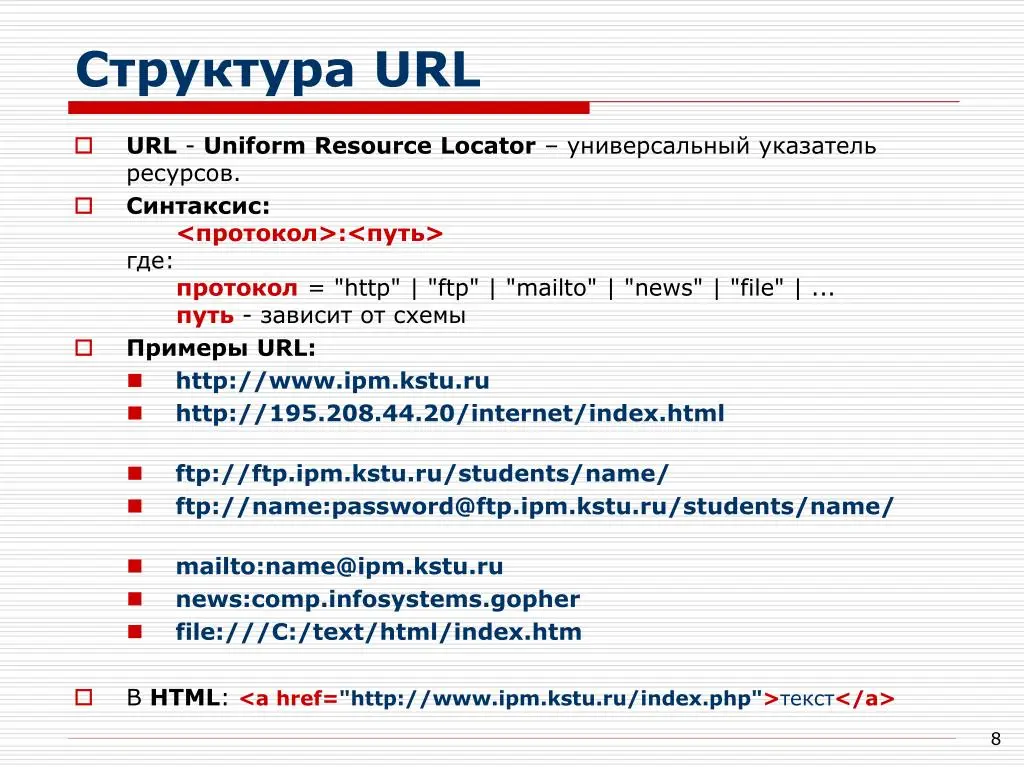The width and height of the screenshot is (1024, 768).
Task: Click quoted "file" in the protocol list
Action: coord(757,287)
